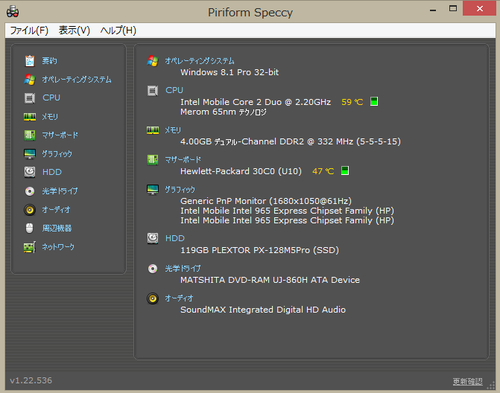Viewport: 500px width, 393px height.
Task: Click the green motherboard temperature indicator beside 47 ℃
Action: 345,171
